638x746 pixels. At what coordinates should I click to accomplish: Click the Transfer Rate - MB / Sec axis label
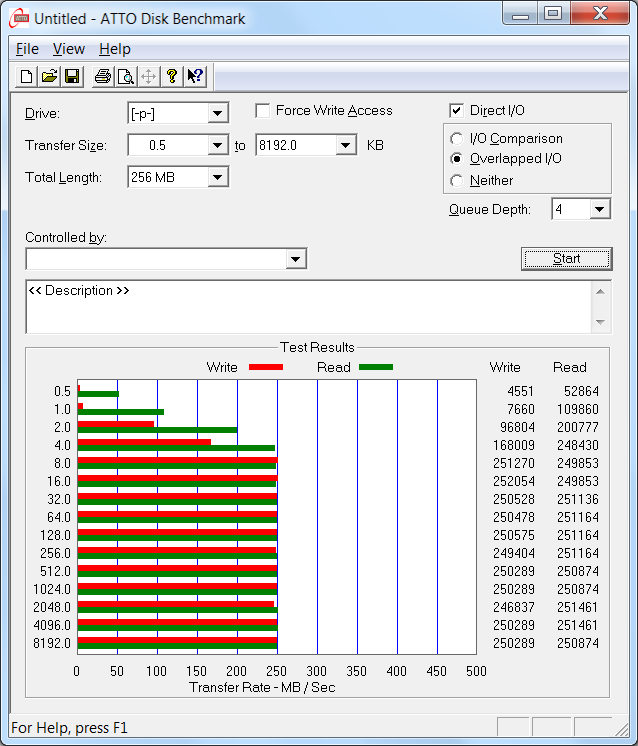[262, 687]
